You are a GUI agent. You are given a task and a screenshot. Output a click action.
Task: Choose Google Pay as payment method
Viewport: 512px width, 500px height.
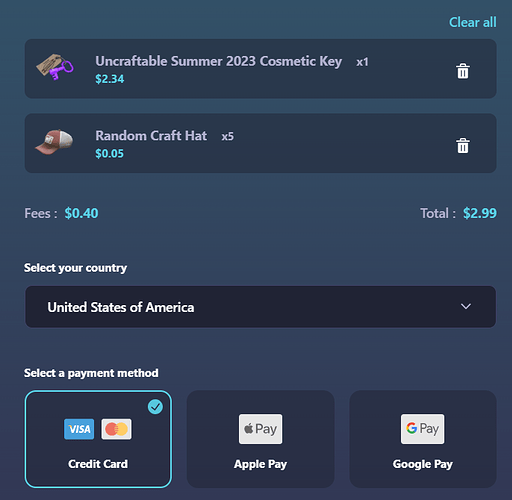click(423, 439)
